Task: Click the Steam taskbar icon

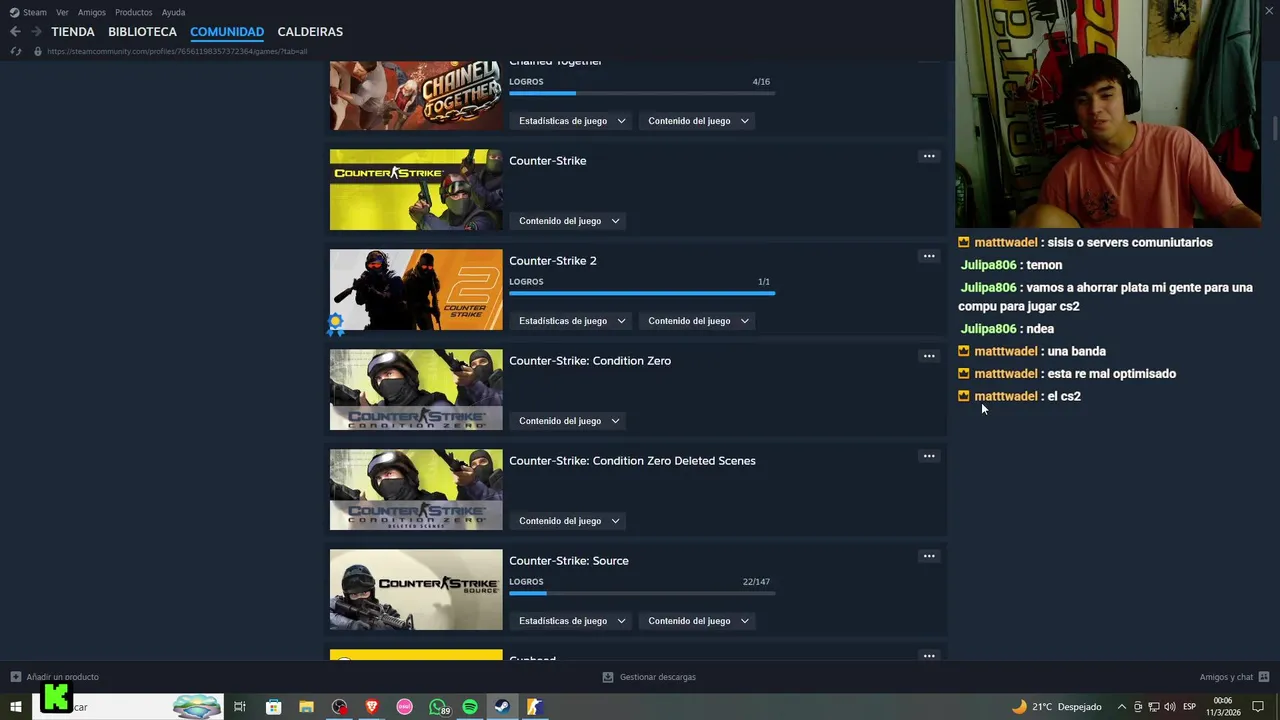Action: pos(503,707)
